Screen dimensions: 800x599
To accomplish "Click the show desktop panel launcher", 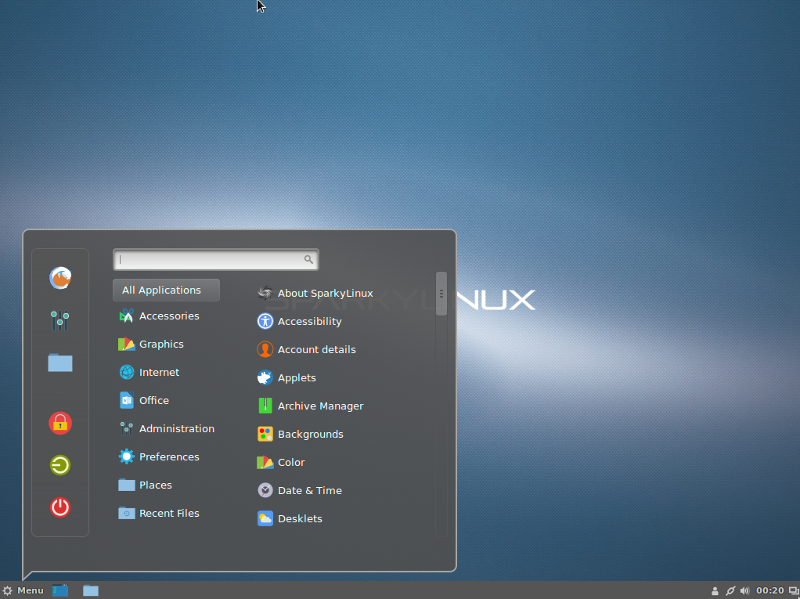I will tap(60, 591).
